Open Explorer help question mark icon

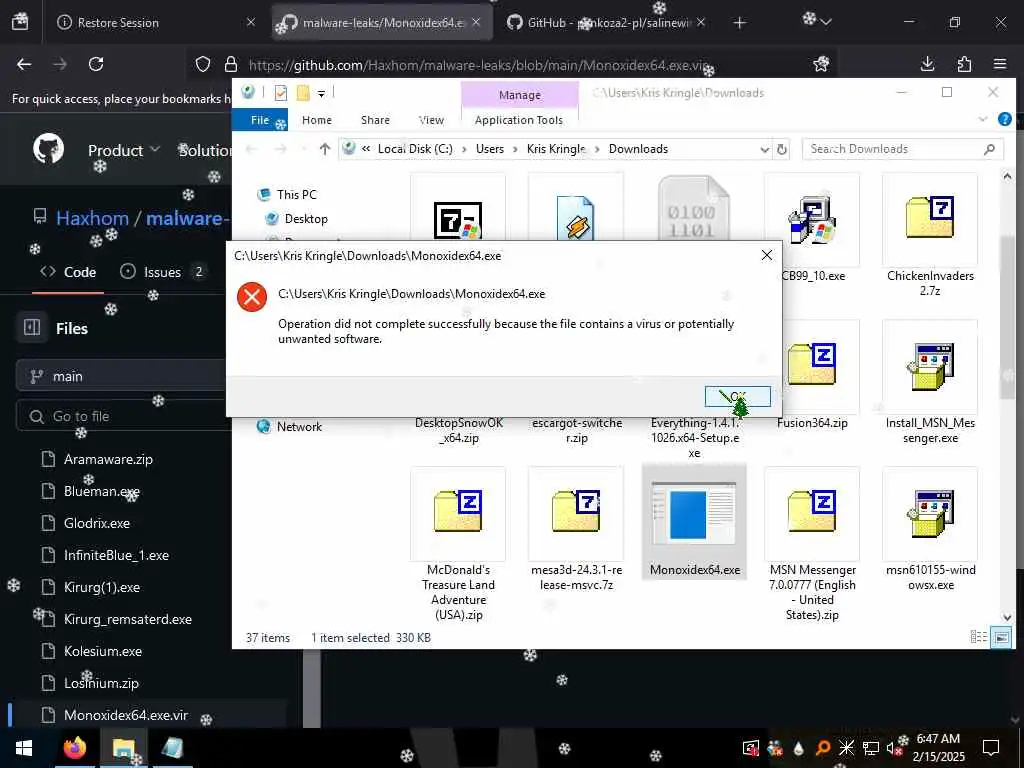(x=1004, y=119)
